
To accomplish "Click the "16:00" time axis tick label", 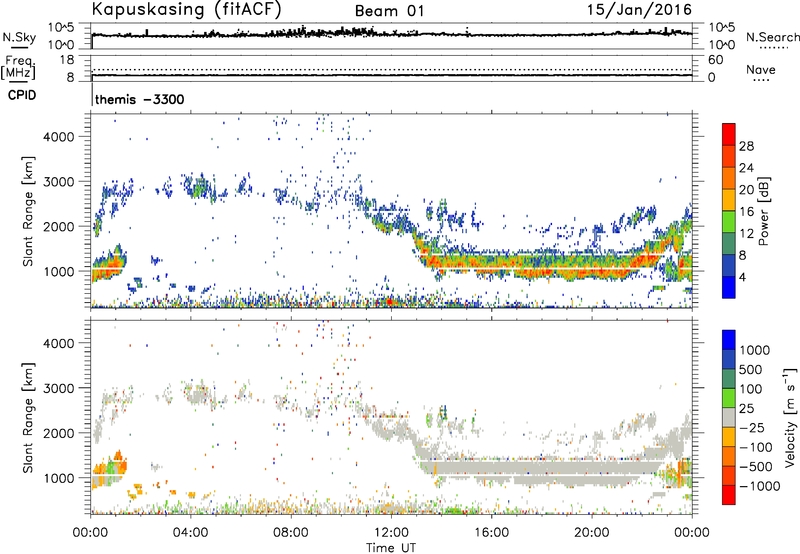I will tap(491, 533).
